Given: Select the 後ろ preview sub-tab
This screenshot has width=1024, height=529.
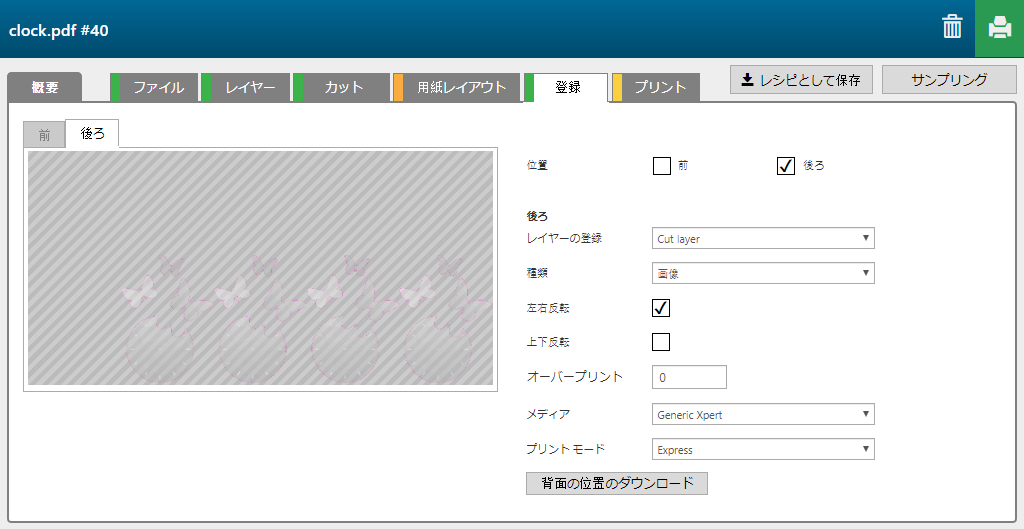Looking at the screenshot, I should pyautogui.click(x=92, y=134).
